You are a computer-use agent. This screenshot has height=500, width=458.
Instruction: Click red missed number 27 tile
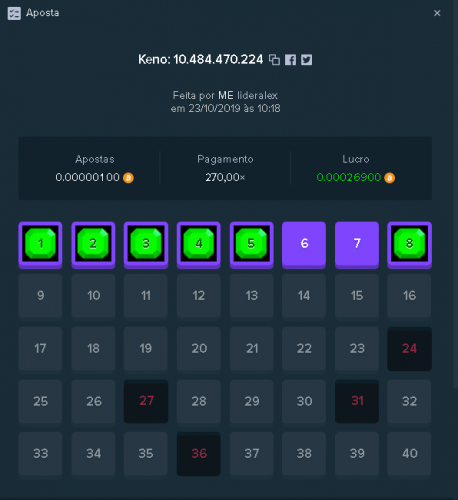pyautogui.click(x=146, y=401)
